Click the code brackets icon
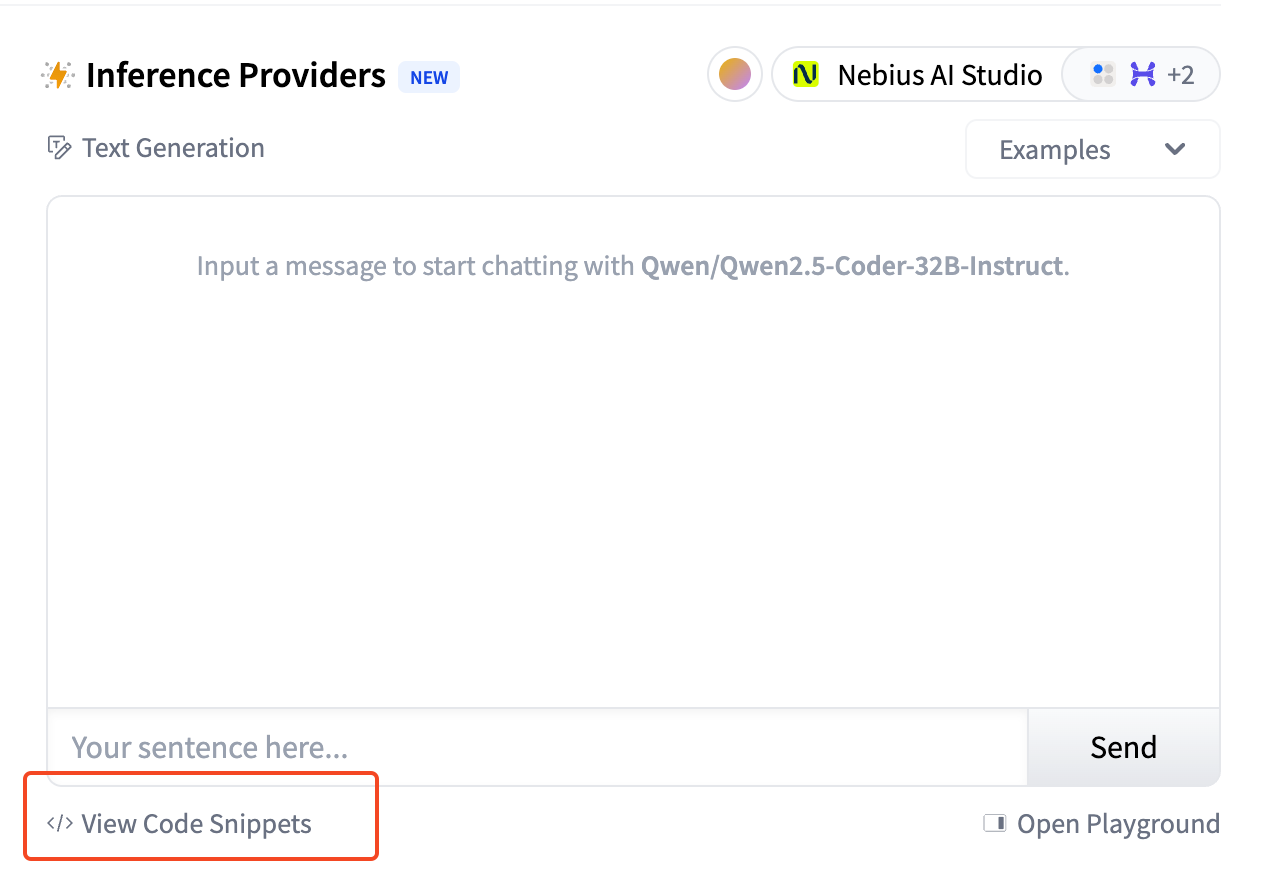The width and height of the screenshot is (1264, 870). point(60,823)
